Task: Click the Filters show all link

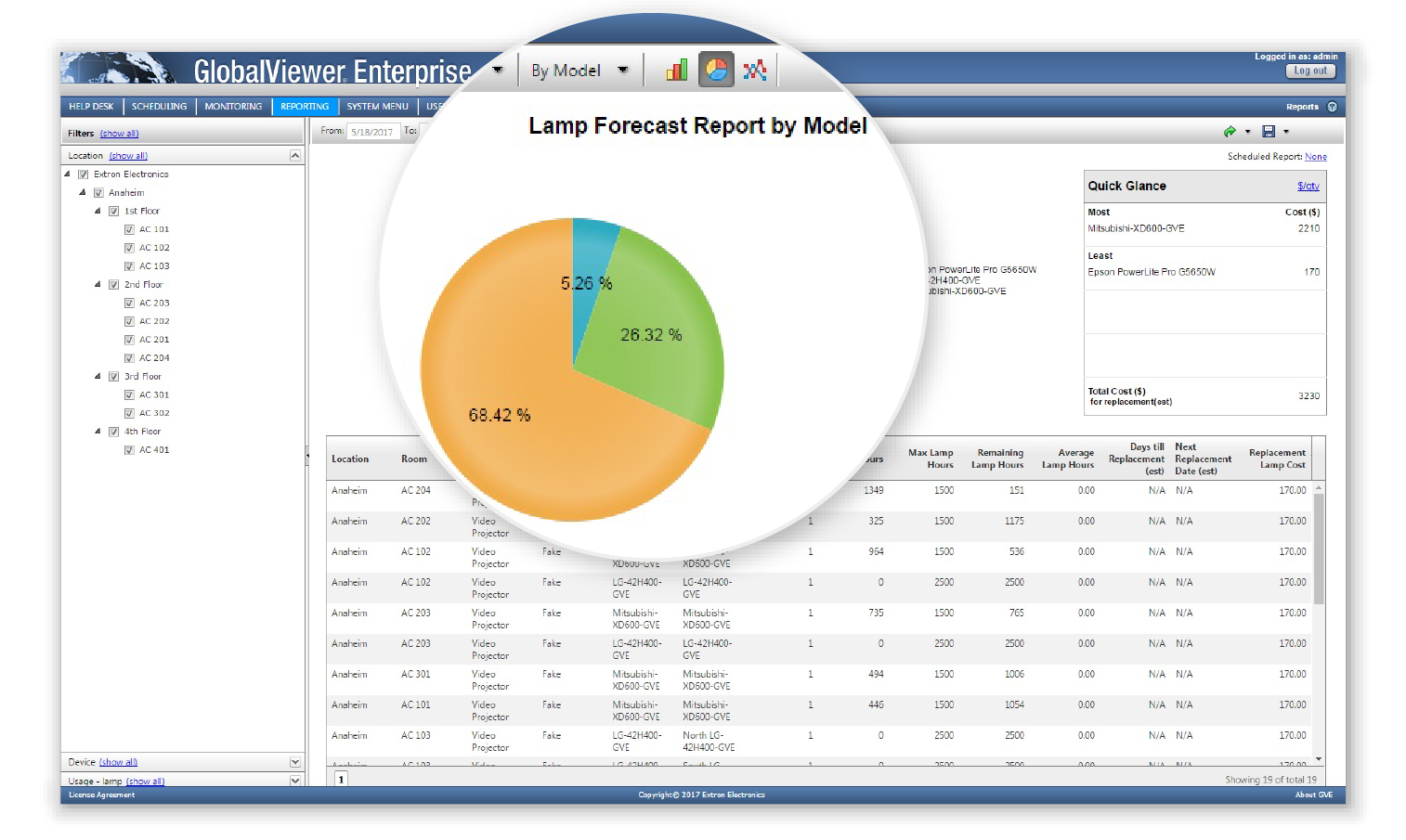Action: coord(120,134)
